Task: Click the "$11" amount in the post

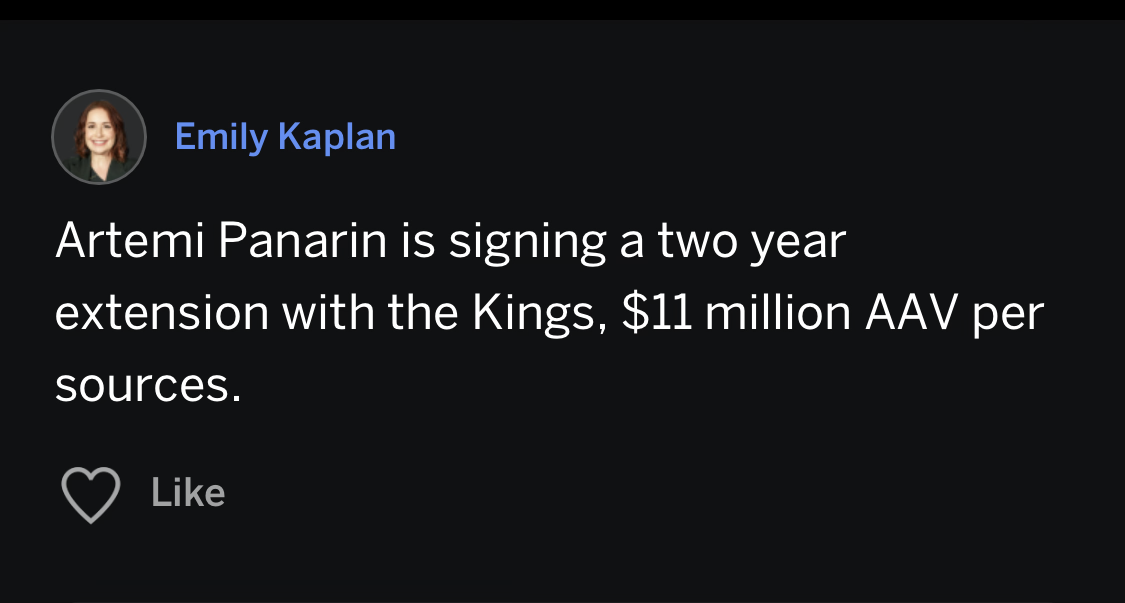Action: [x=657, y=314]
